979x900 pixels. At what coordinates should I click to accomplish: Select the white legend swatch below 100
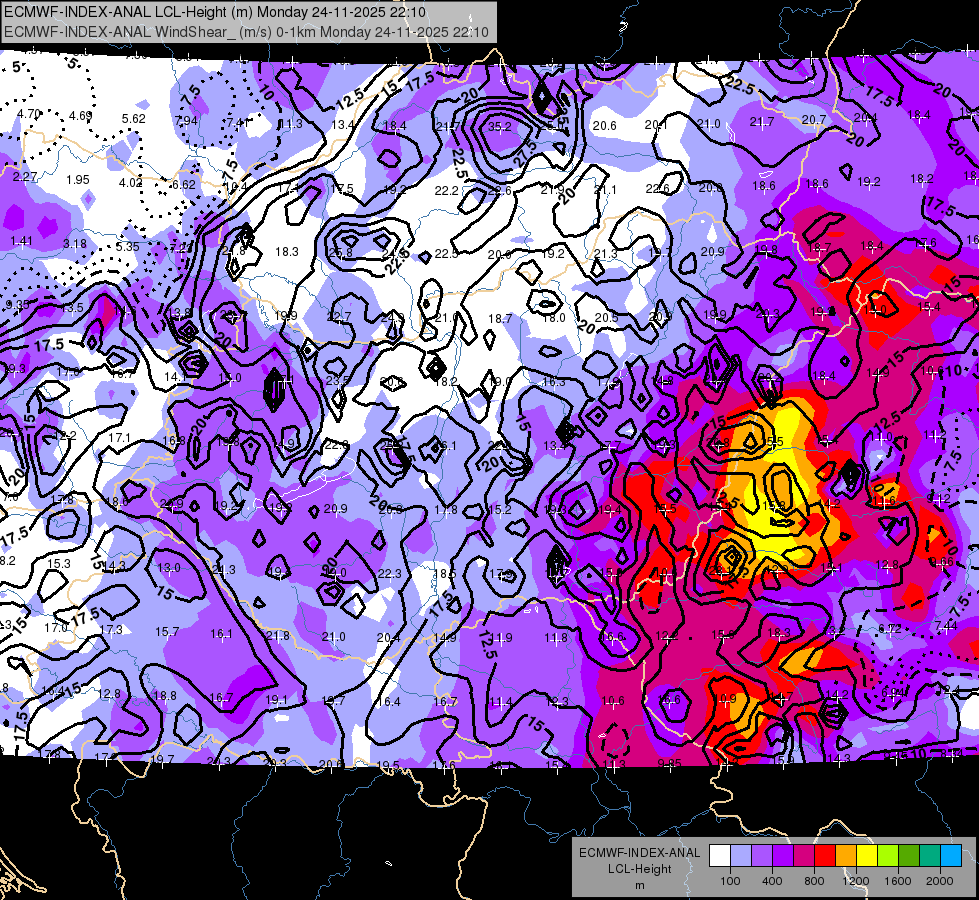[720, 856]
